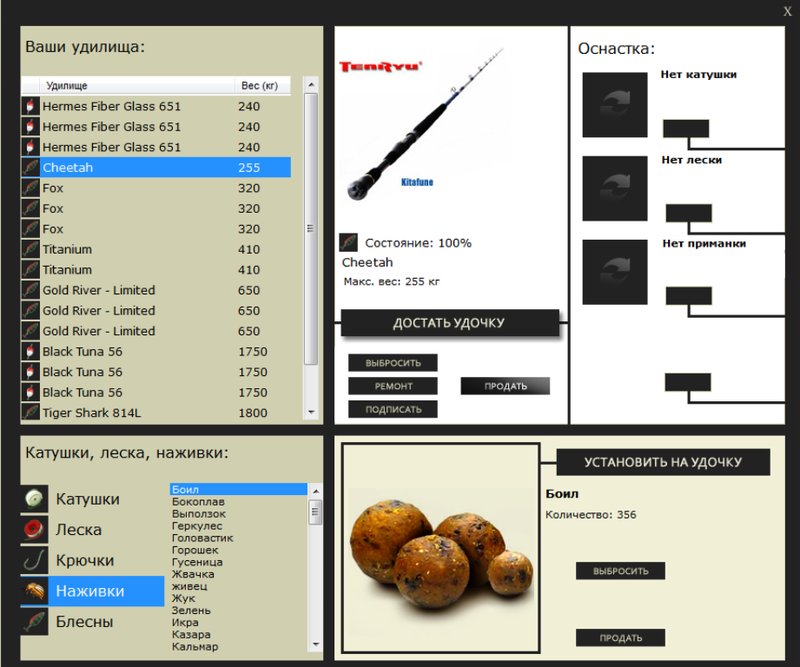
Task: Click ВЫБРОСИТЬ in the Боил bait panel
Action: tap(620, 571)
